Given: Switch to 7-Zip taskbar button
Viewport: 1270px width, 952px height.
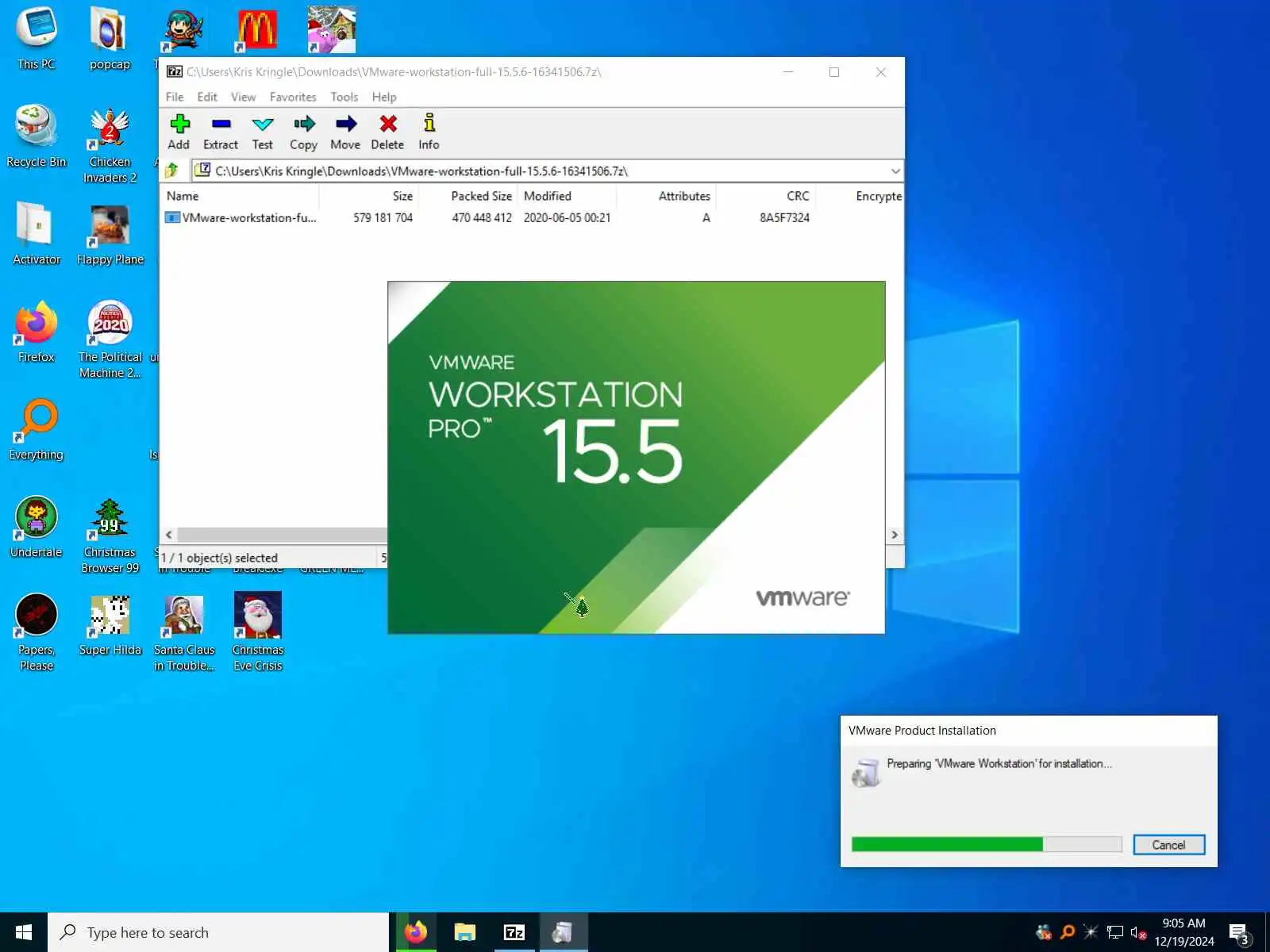Looking at the screenshot, I should point(514,932).
